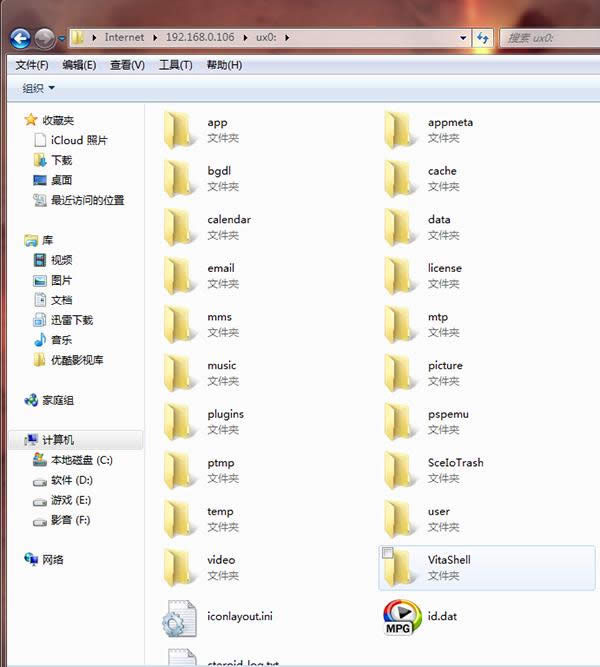The image size is (600, 667).
Task: Open recent pages dropdown next to Forward
Action: [62, 39]
